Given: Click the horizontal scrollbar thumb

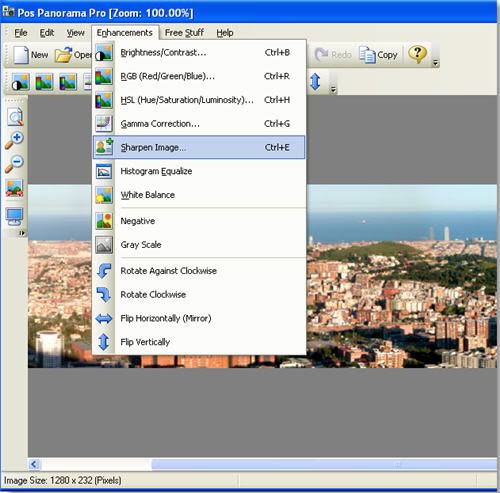Looking at the screenshot, I should point(324,464).
